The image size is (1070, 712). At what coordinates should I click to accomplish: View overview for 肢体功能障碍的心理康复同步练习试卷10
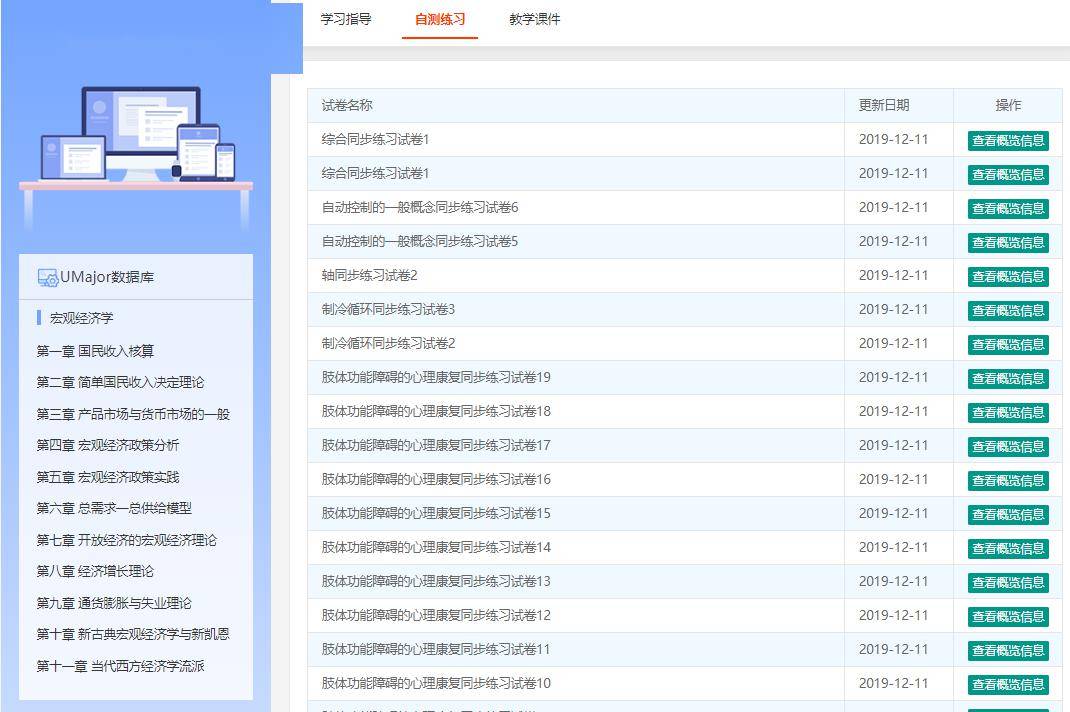[x=1008, y=685]
